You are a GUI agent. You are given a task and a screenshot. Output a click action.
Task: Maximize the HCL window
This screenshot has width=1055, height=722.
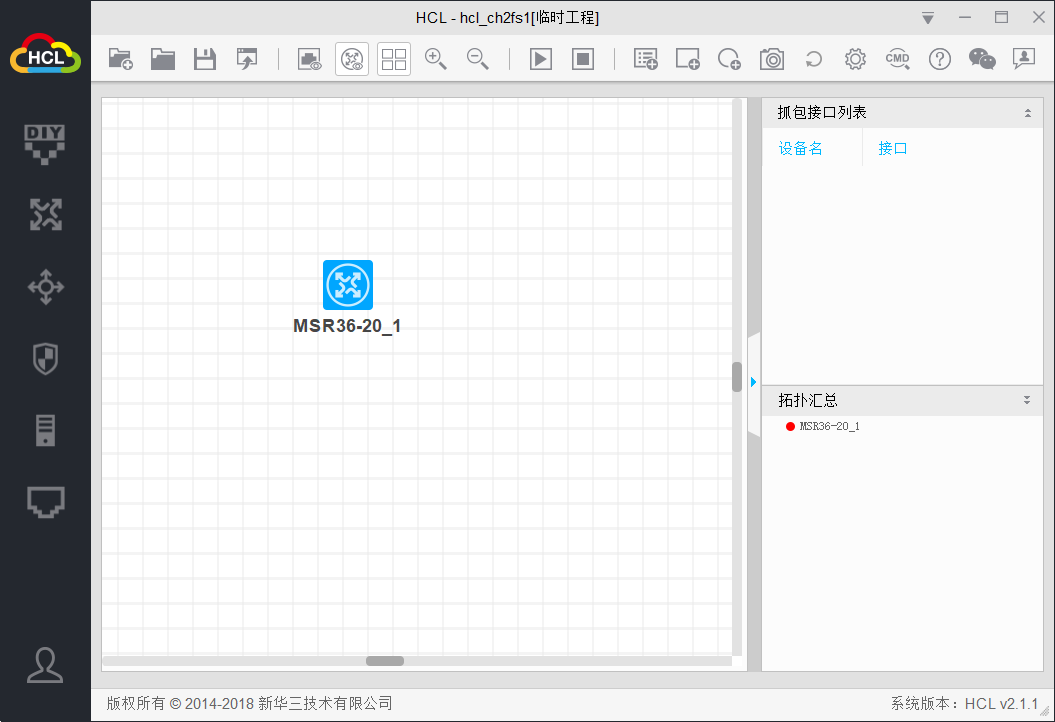1001,18
